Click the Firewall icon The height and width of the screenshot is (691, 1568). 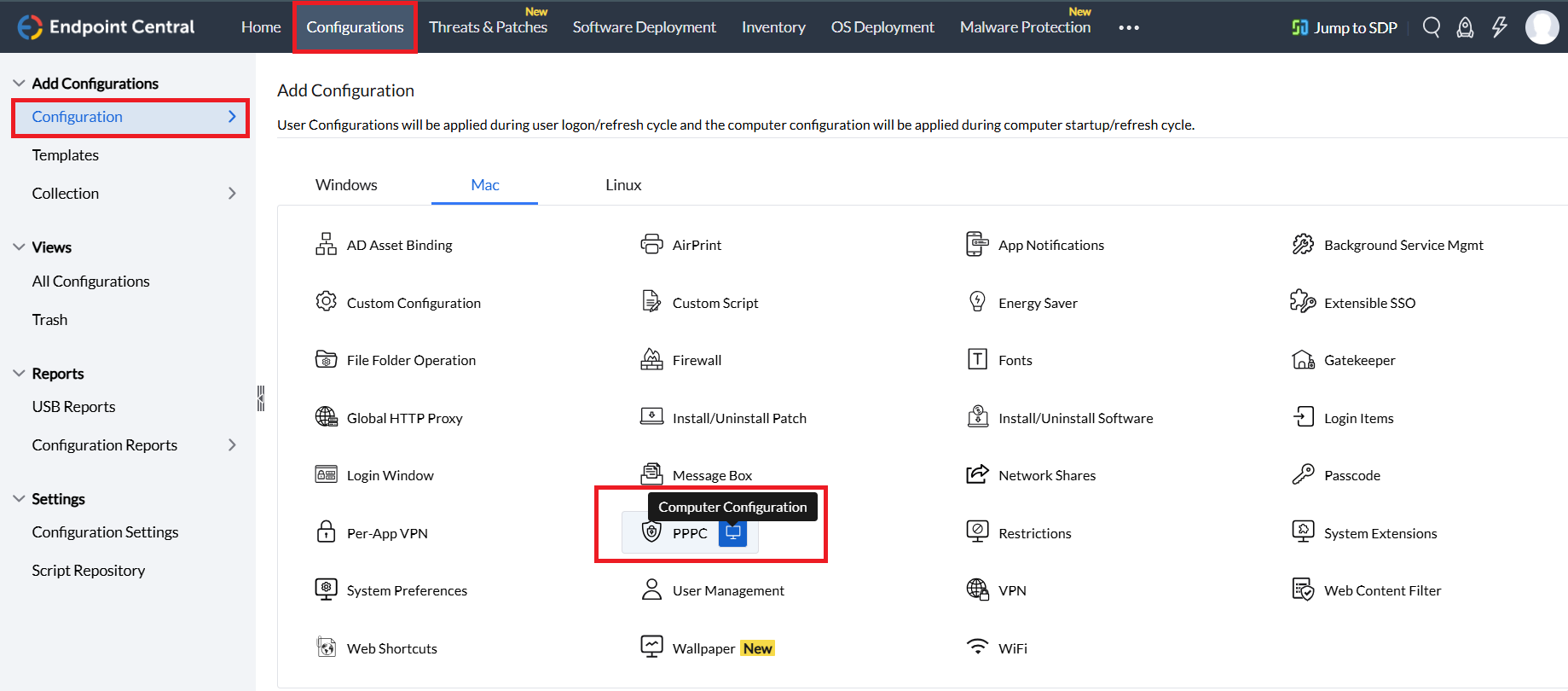coord(651,360)
